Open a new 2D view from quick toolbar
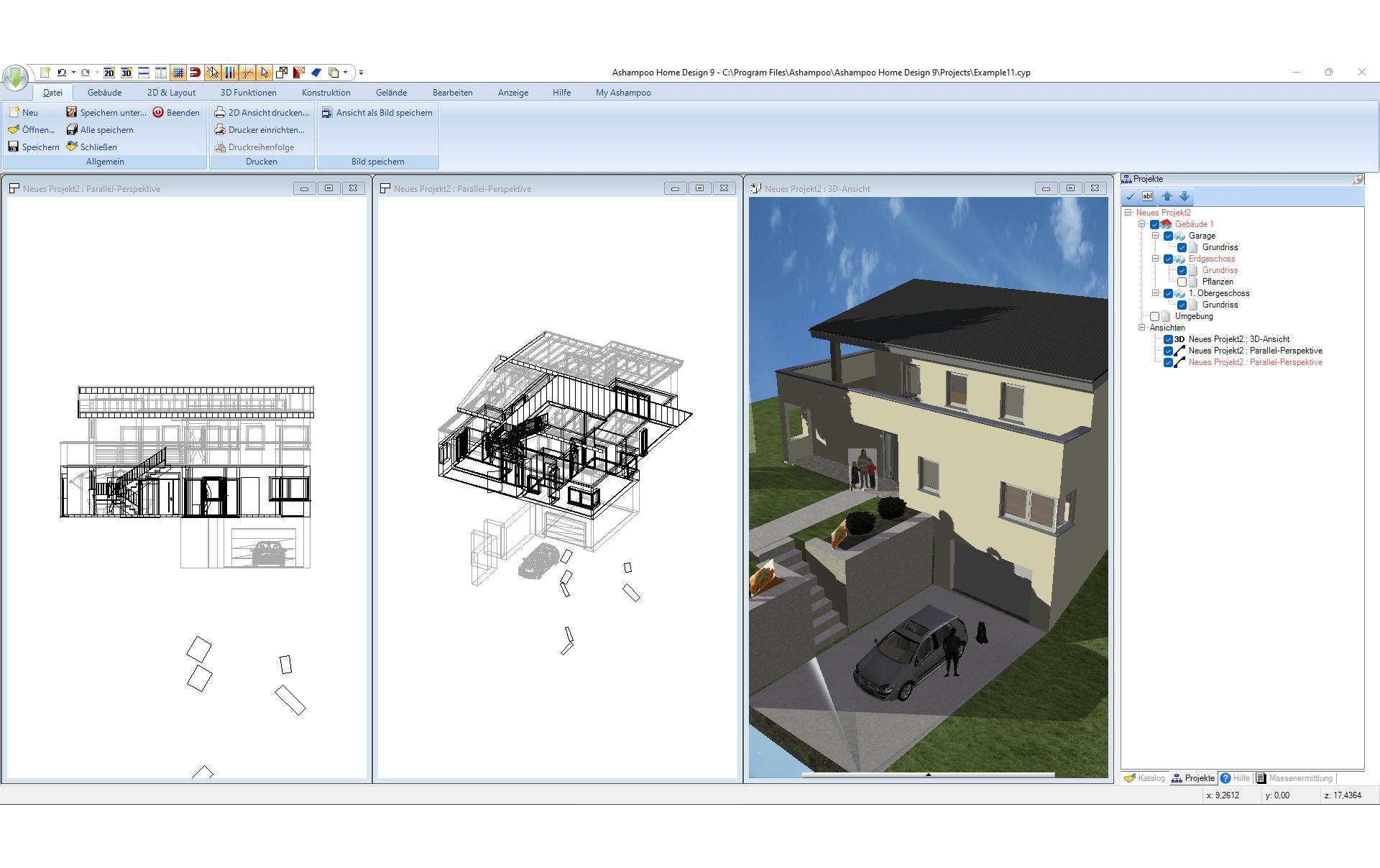Viewport: 1380px width, 868px height. 109,73
